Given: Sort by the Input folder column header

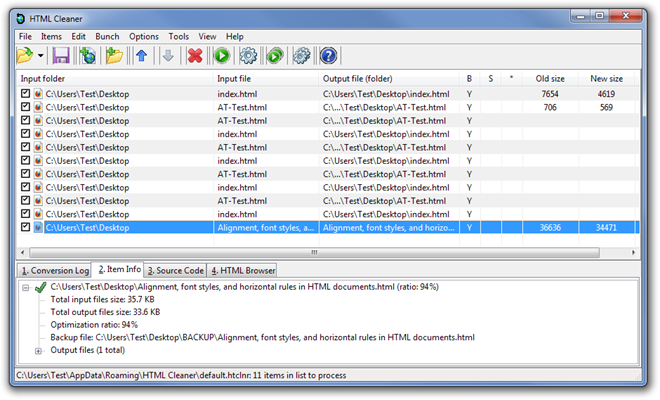Looking at the screenshot, I should [x=114, y=79].
